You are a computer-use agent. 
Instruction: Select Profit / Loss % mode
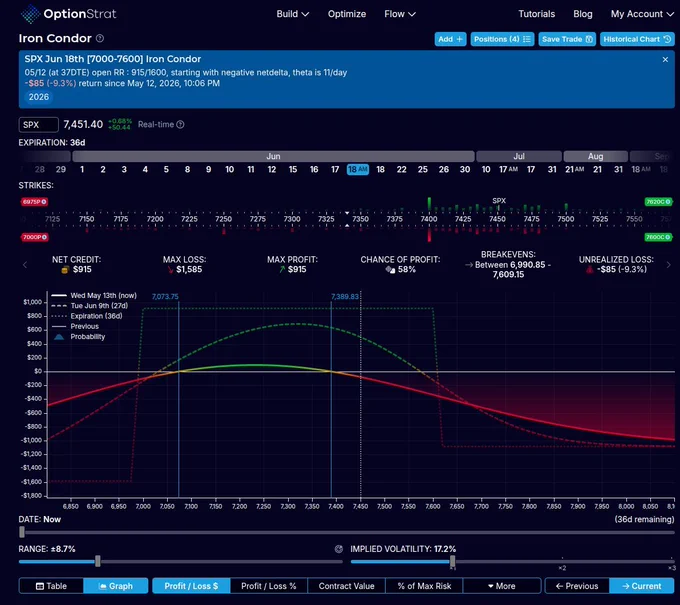[269, 586]
